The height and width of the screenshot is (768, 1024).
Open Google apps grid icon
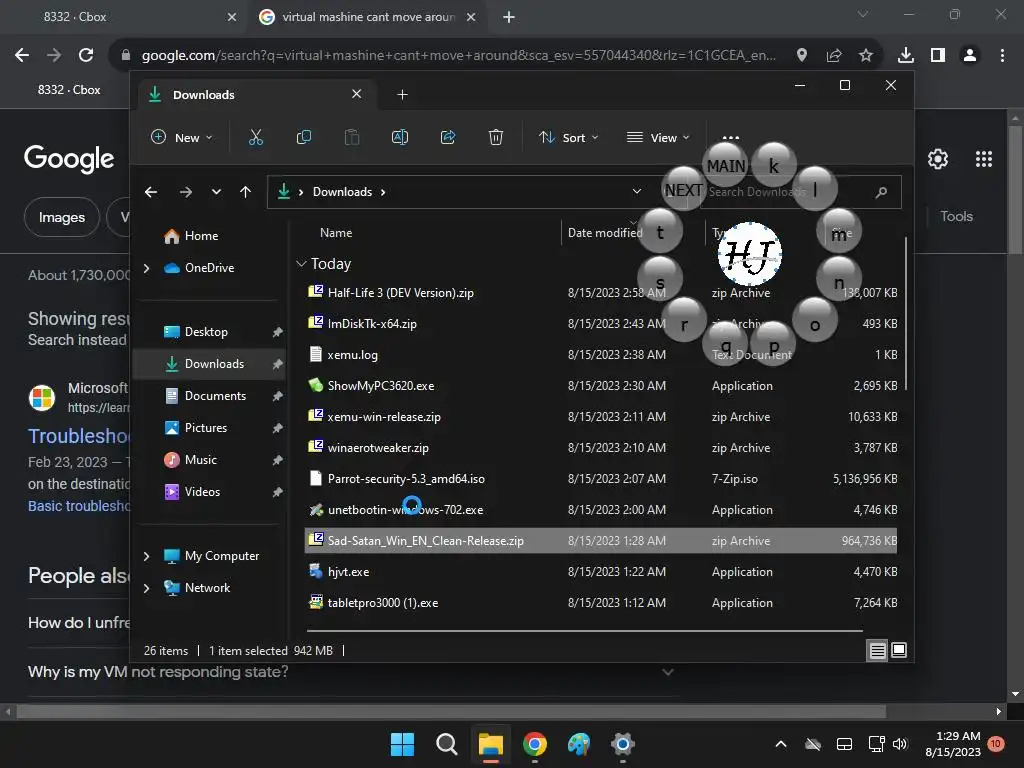point(984,159)
